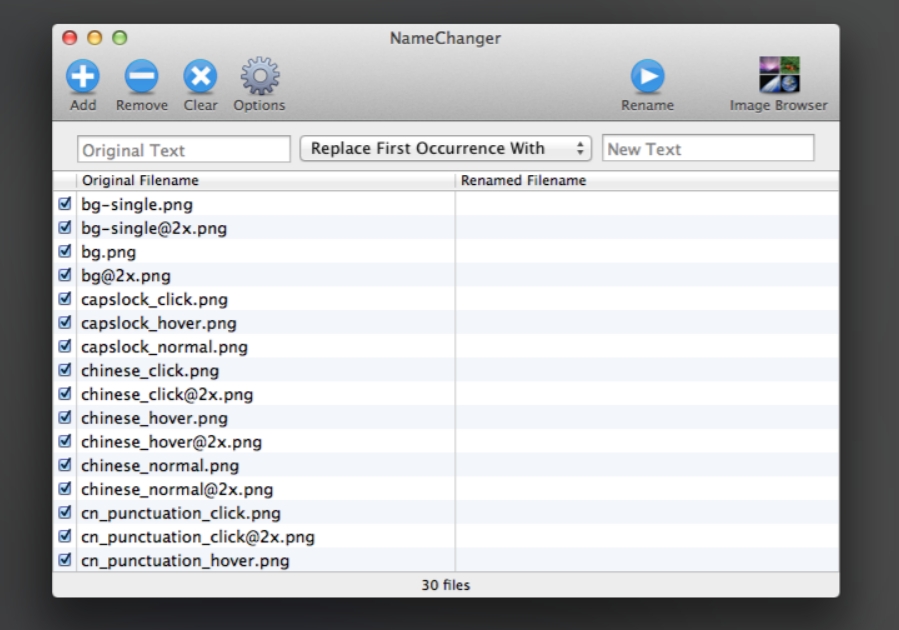The image size is (899, 630).
Task: Click the Renamed Filename column header
Action: pos(647,181)
